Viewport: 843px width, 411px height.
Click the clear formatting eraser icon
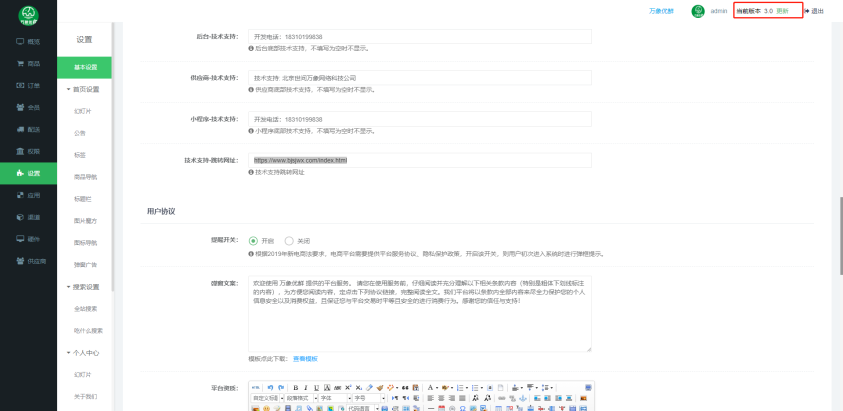pos(369,387)
